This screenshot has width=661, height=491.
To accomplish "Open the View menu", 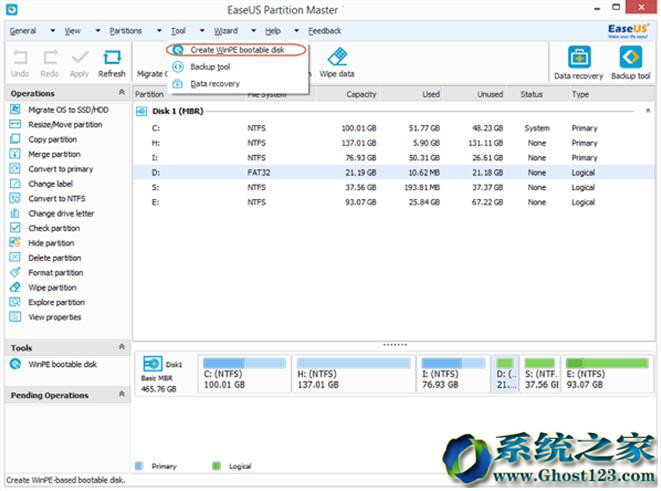I will (x=73, y=31).
